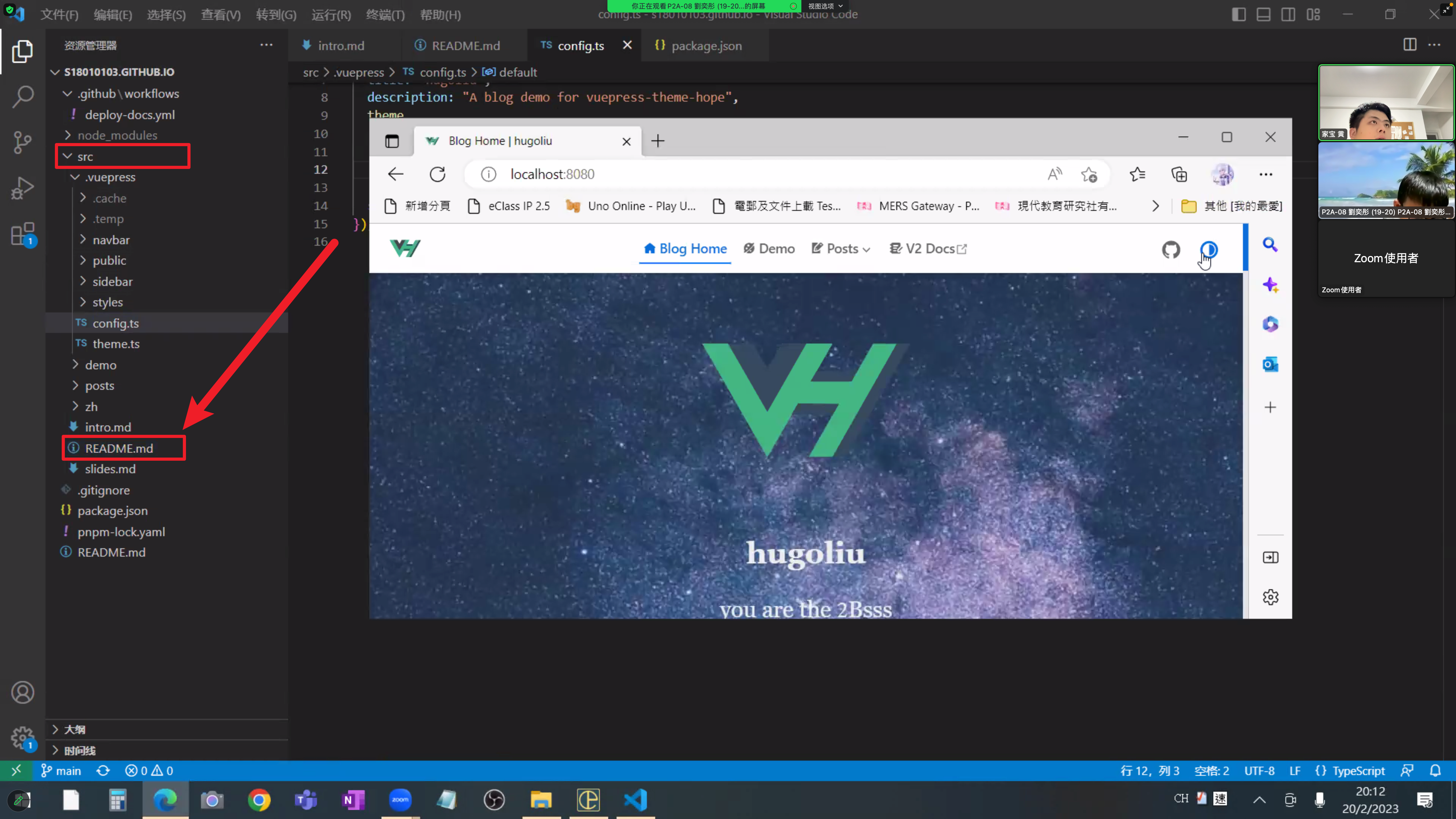Go back in the Edge browser
This screenshot has width=1456, height=819.
(x=396, y=174)
